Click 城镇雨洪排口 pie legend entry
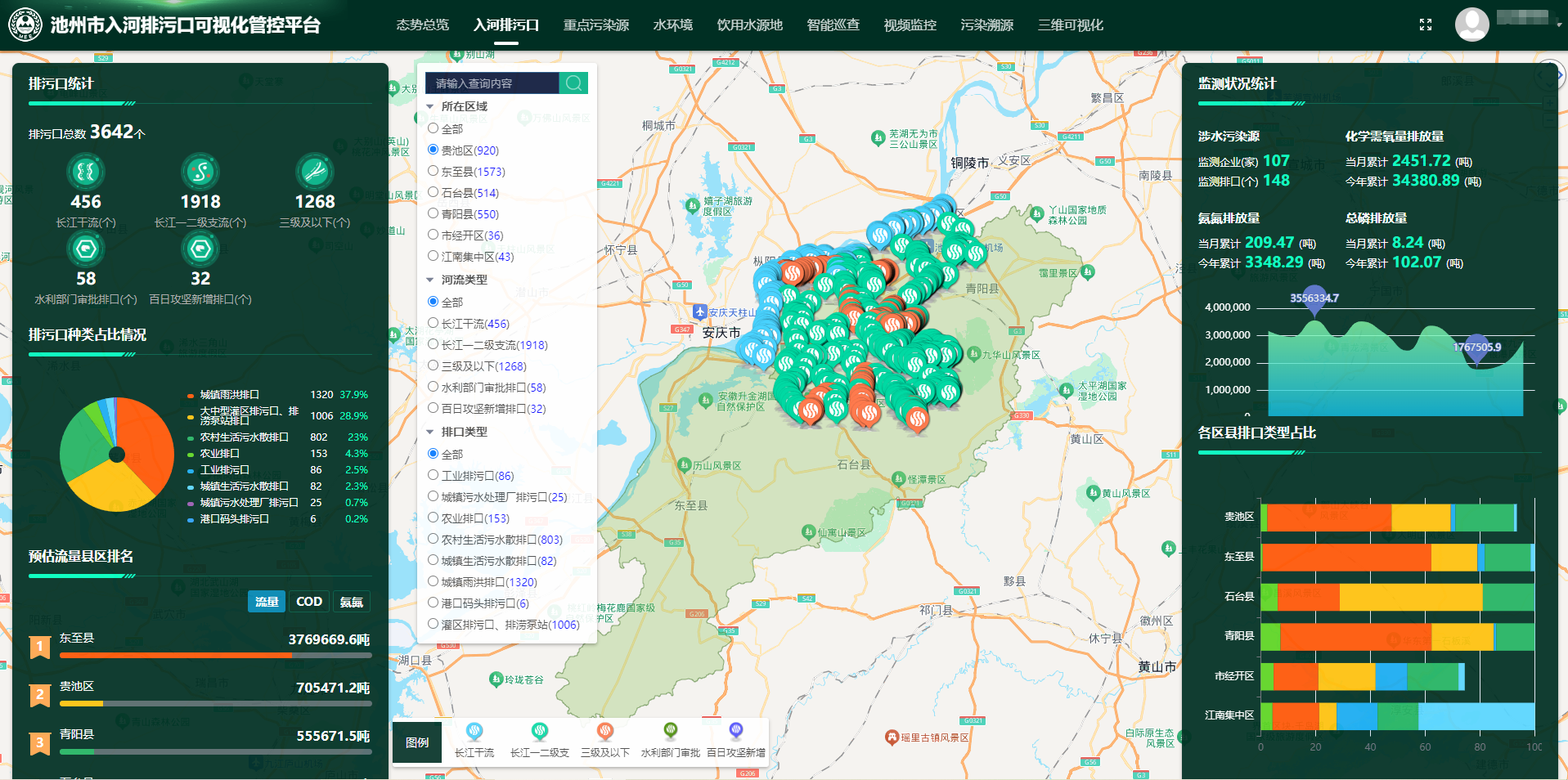1568x780 pixels. point(229,395)
